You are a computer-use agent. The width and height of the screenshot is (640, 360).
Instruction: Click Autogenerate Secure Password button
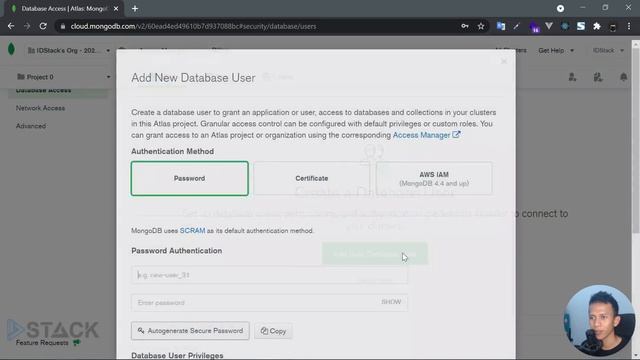(x=190, y=331)
